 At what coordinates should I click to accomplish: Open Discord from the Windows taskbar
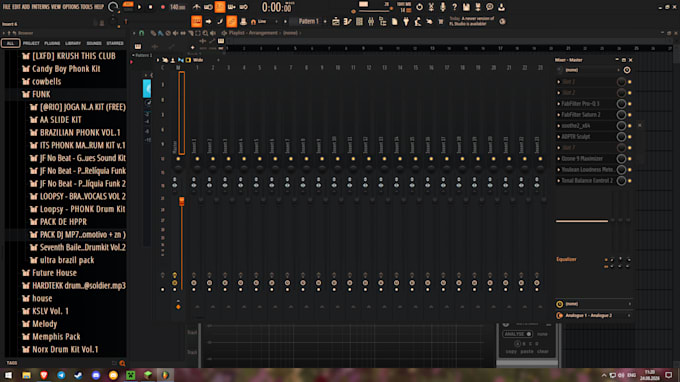(x=96, y=375)
